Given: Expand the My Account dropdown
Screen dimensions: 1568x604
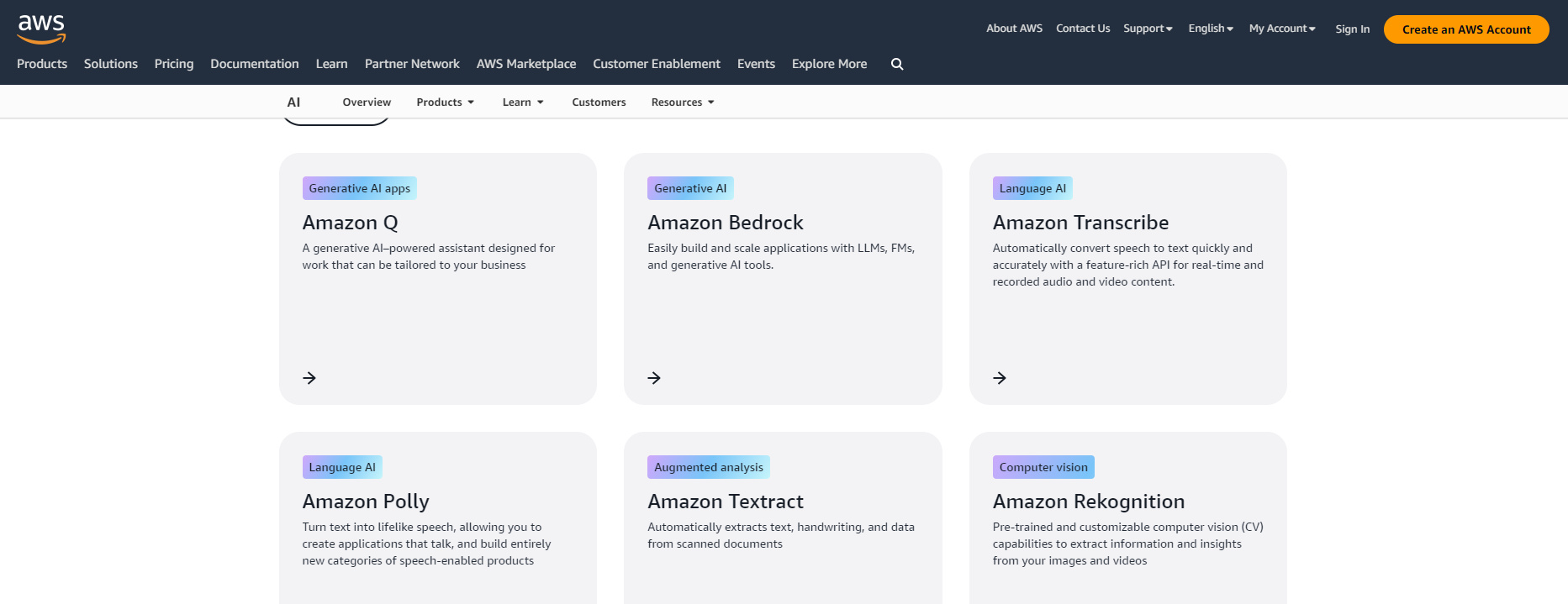Looking at the screenshot, I should (x=1282, y=29).
